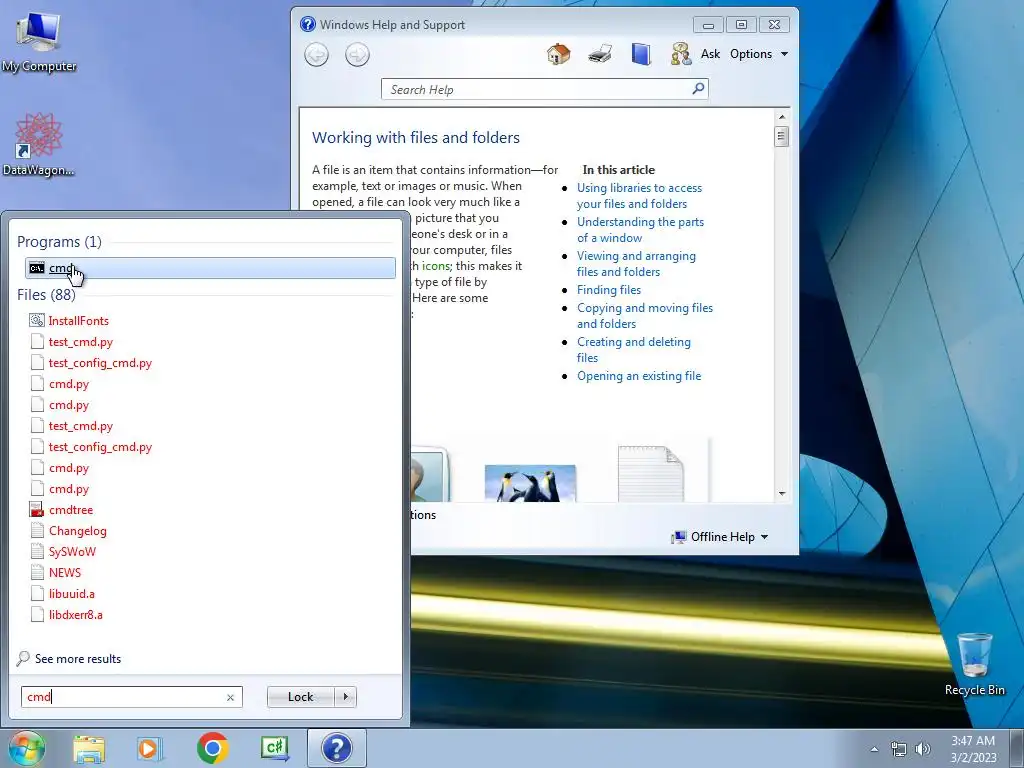Launch Google Chrome from taskbar

click(x=212, y=748)
